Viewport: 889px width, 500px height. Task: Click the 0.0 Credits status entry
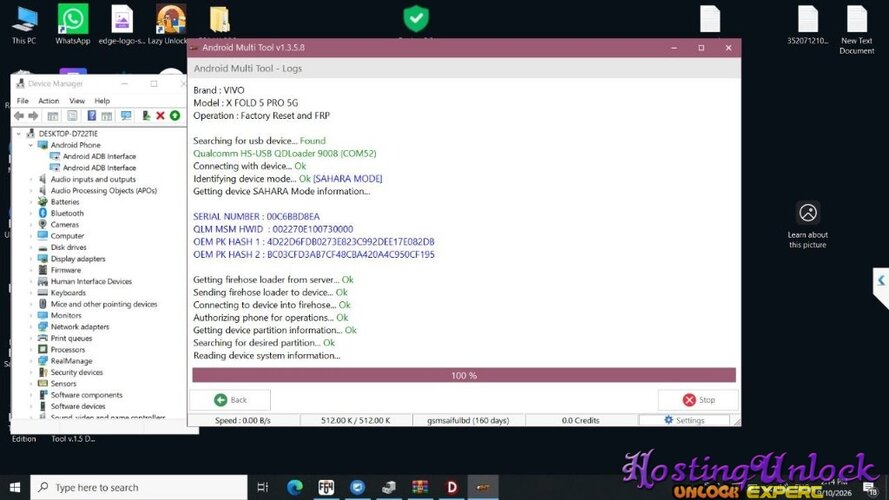[x=581, y=420]
